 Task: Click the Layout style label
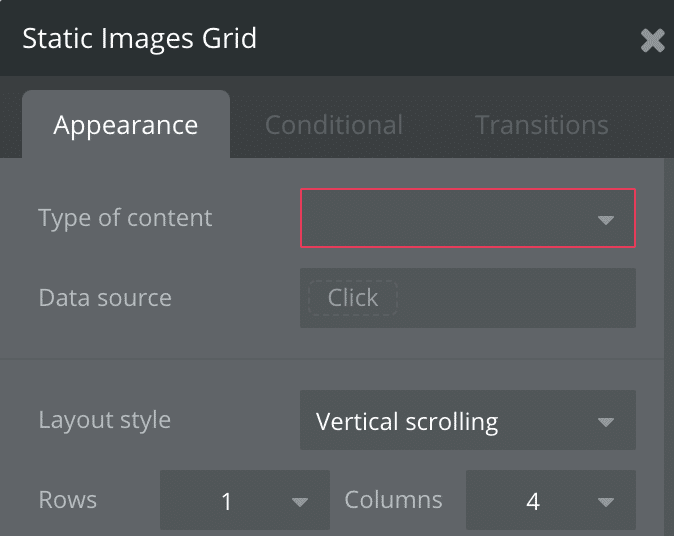tap(105, 420)
